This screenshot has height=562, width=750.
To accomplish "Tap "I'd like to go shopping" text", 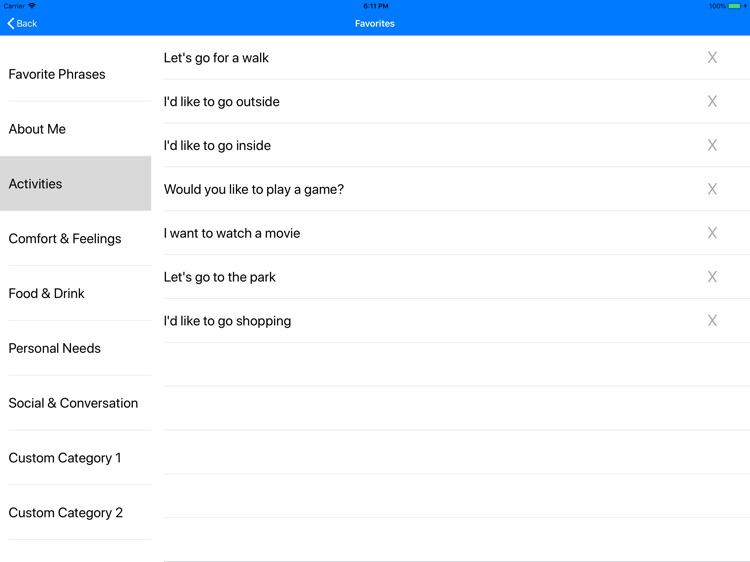I will click(227, 321).
